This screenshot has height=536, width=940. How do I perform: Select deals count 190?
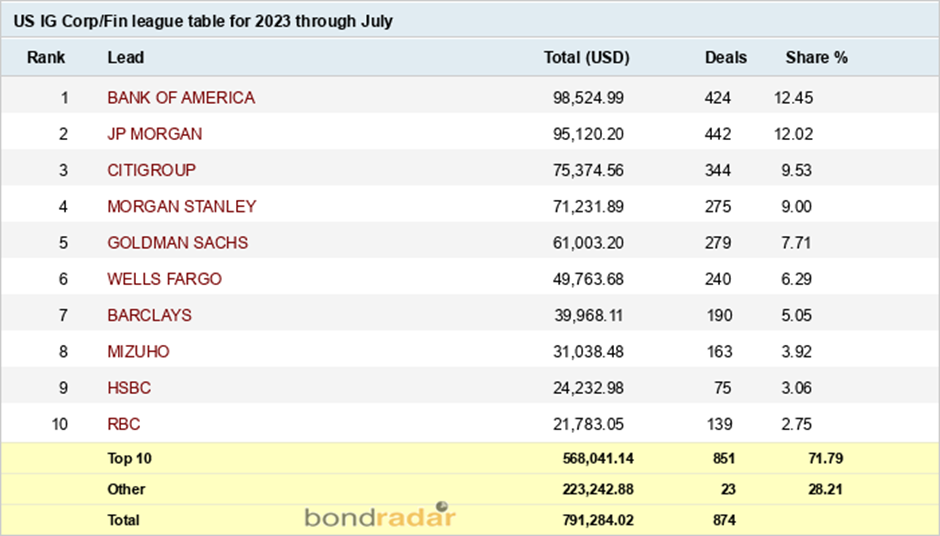pos(719,315)
